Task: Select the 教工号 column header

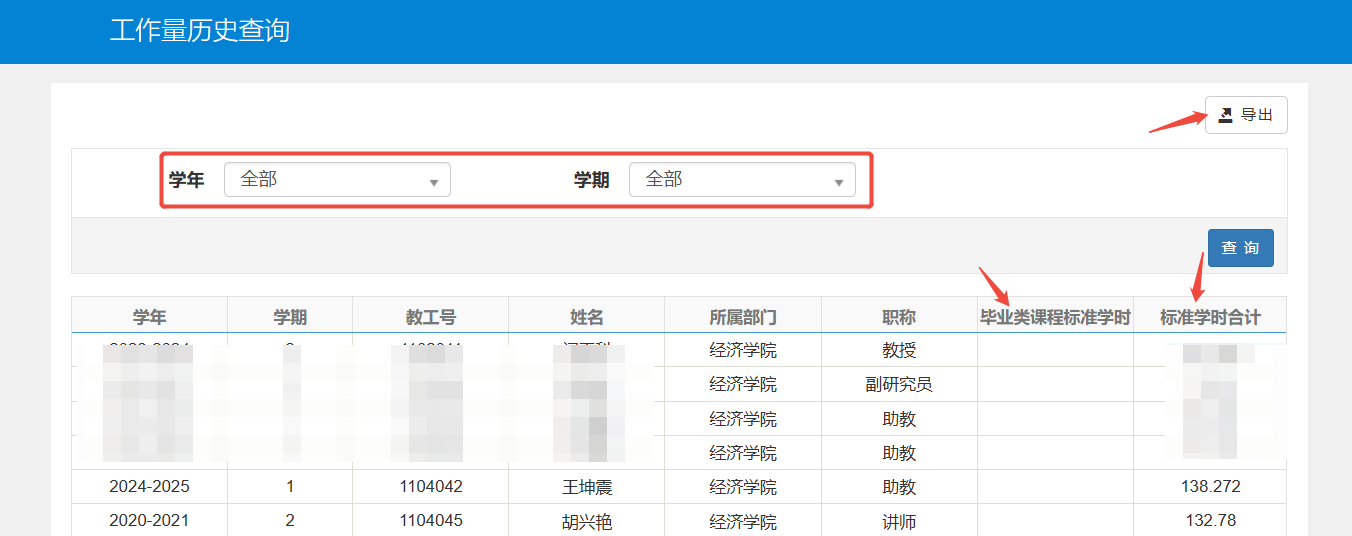Action: coord(430,317)
